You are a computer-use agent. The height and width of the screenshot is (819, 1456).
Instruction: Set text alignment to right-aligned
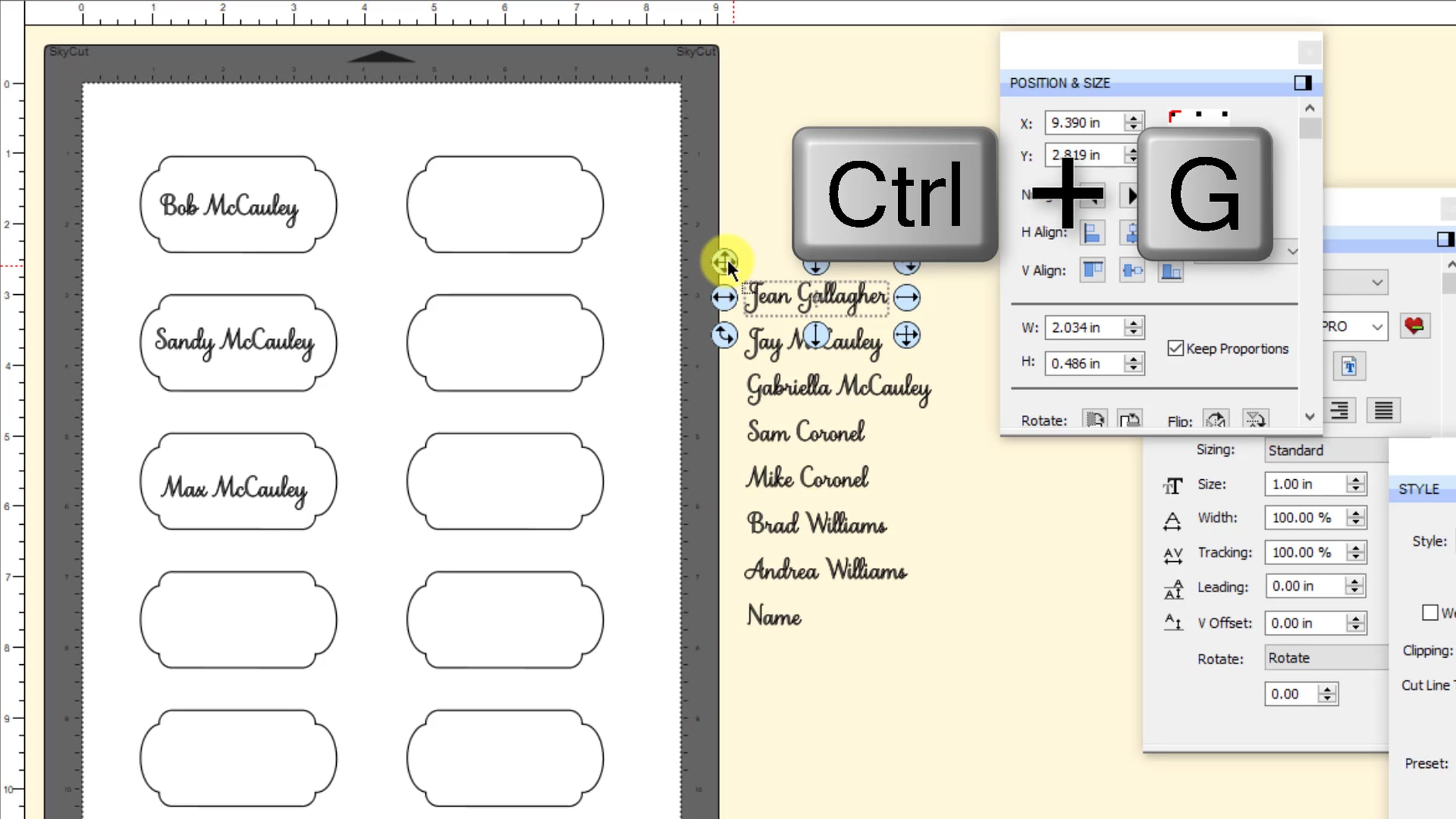coord(1339,411)
